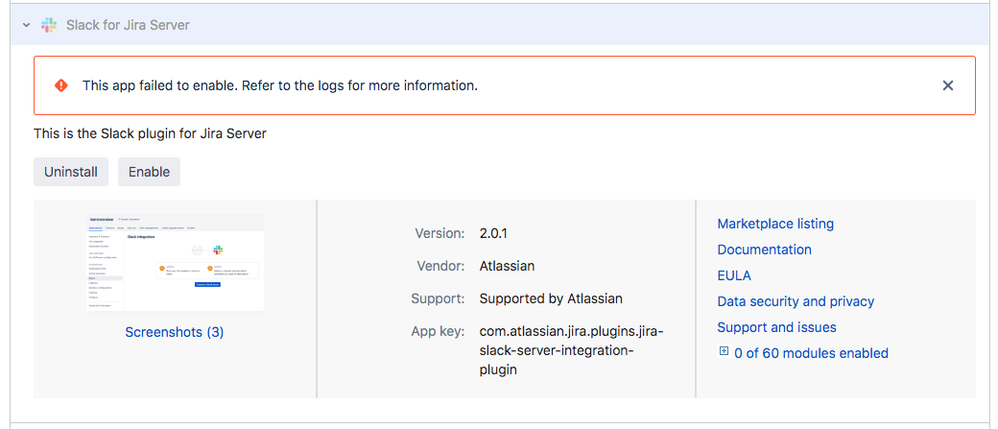Open Support and issues link
998x429 pixels.
click(777, 327)
